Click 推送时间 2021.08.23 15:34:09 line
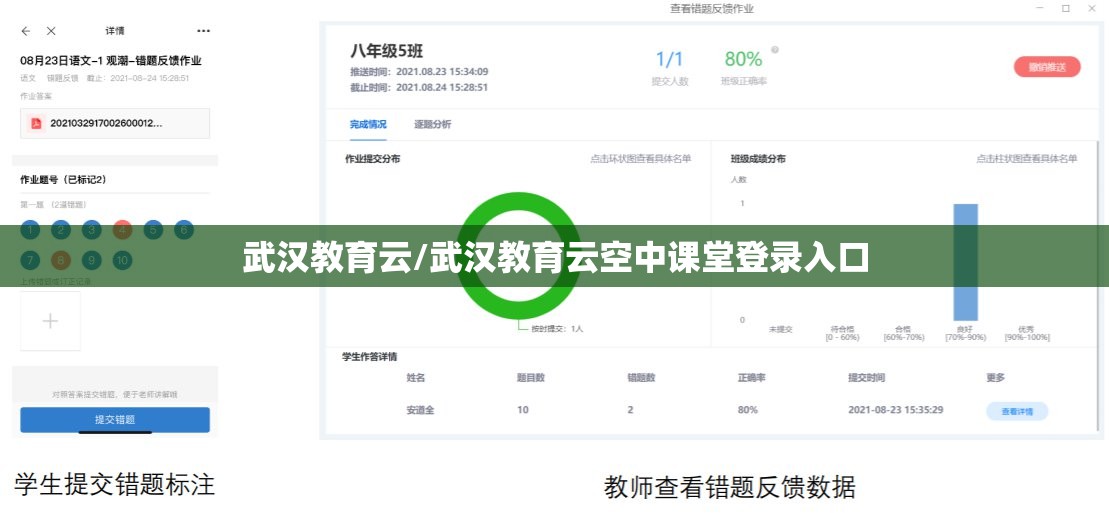The height and width of the screenshot is (513, 1109). pyautogui.click(x=419, y=71)
